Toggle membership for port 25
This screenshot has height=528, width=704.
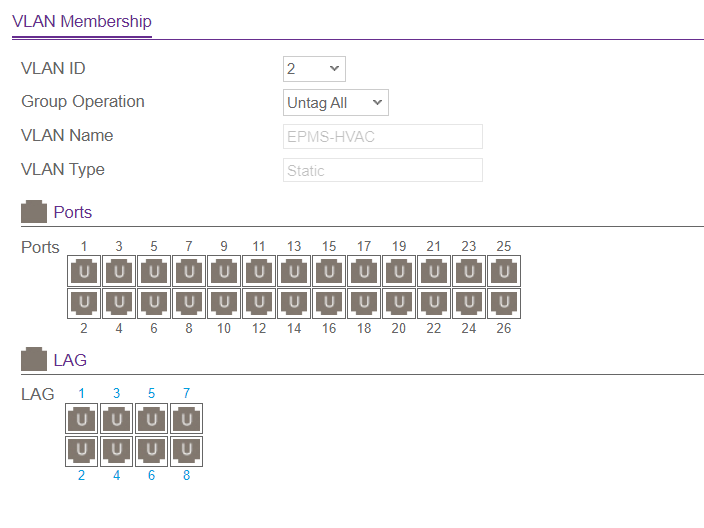[504, 271]
